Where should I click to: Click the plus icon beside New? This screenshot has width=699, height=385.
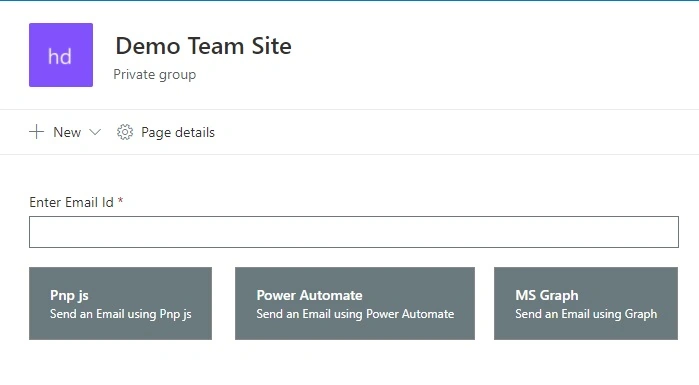pyautogui.click(x=37, y=132)
